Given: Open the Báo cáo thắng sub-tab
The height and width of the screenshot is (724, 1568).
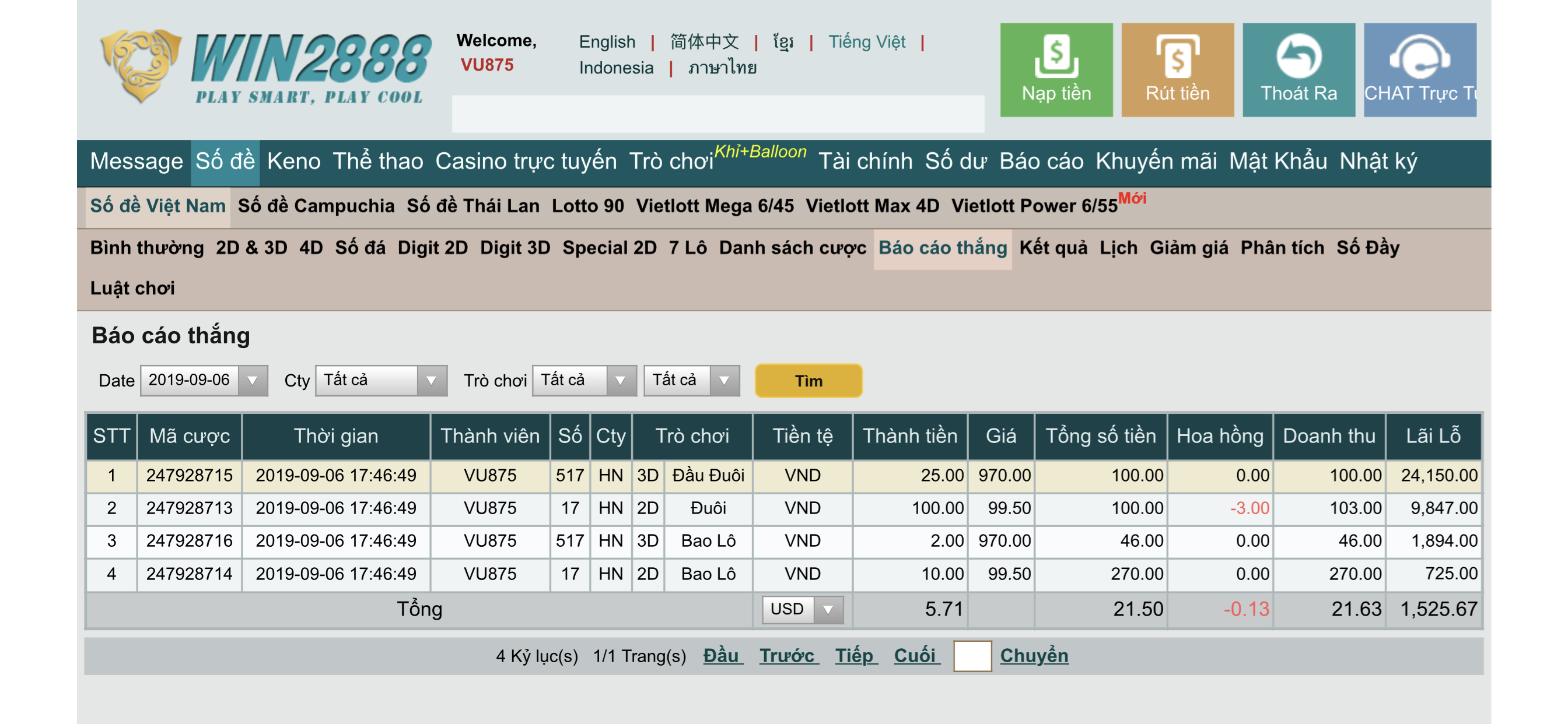Looking at the screenshot, I should [943, 248].
